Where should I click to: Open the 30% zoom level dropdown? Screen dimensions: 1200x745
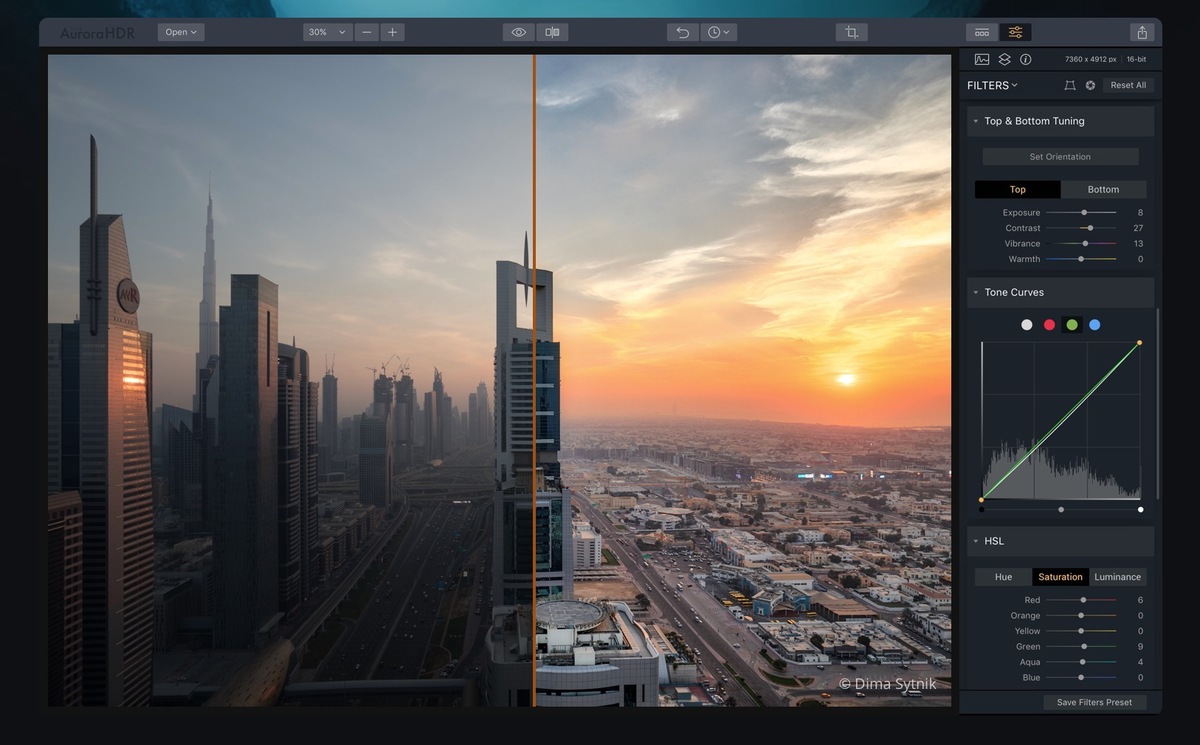click(327, 32)
